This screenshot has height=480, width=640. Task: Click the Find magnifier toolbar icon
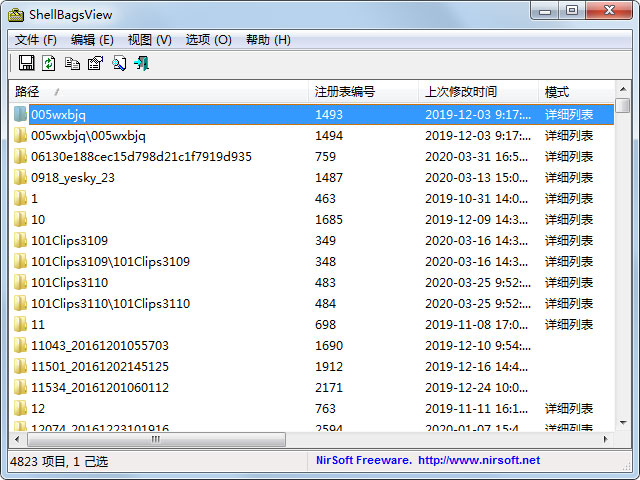coord(119,64)
